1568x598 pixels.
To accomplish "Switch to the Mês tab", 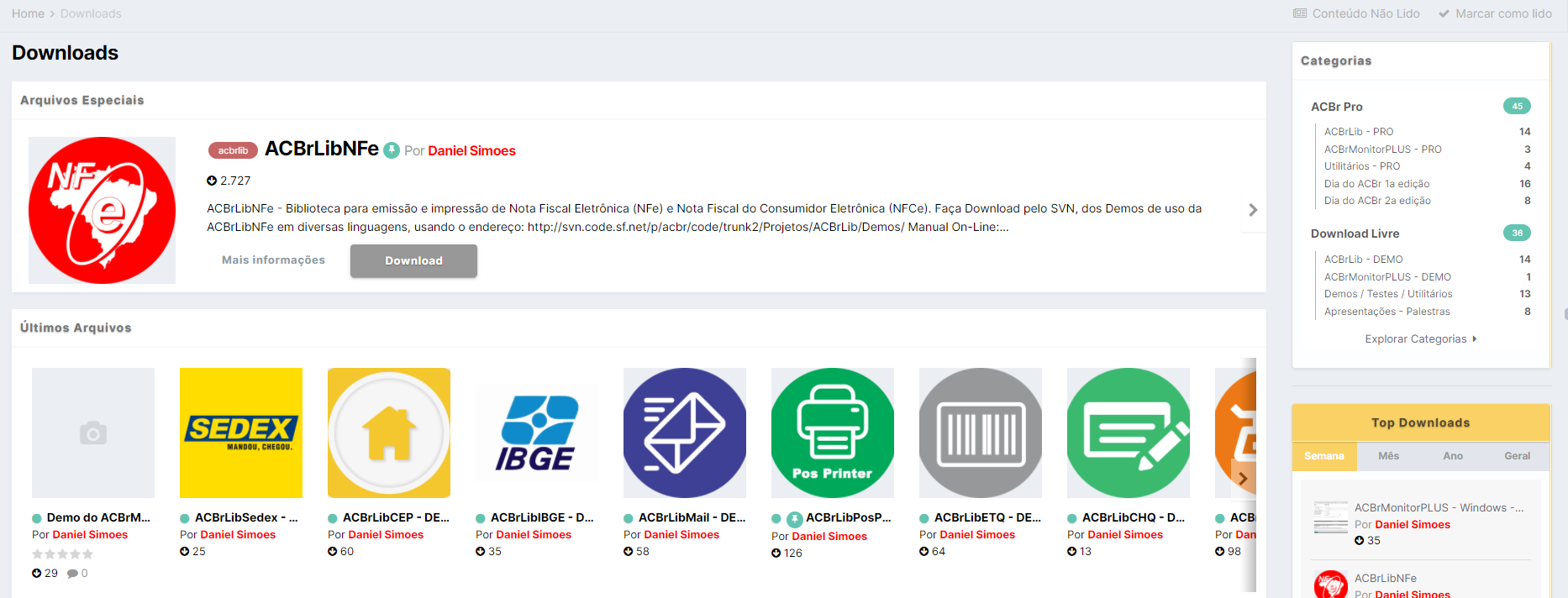I will click(1389, 456).
